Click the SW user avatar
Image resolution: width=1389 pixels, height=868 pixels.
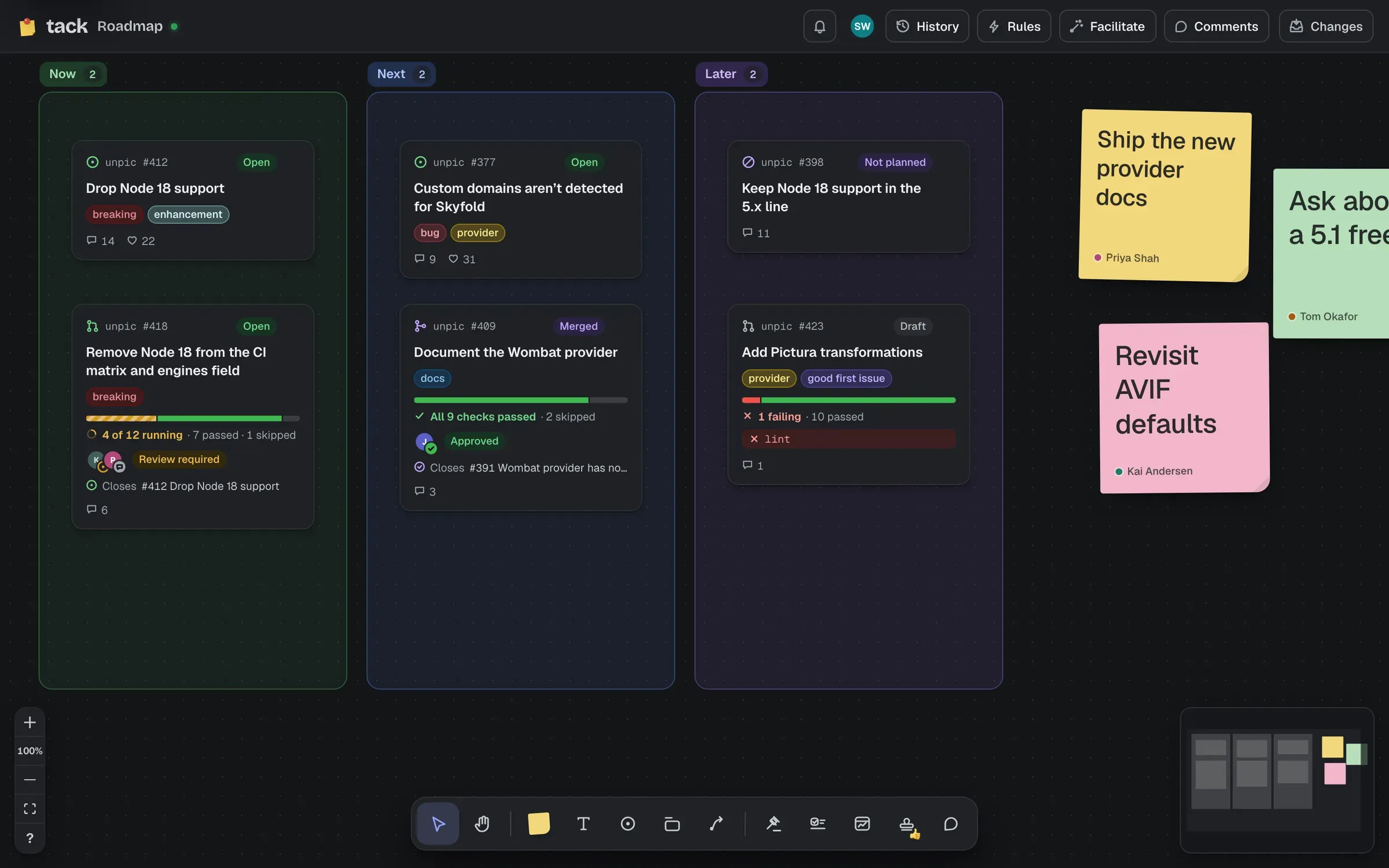click(x=862, y=26)
